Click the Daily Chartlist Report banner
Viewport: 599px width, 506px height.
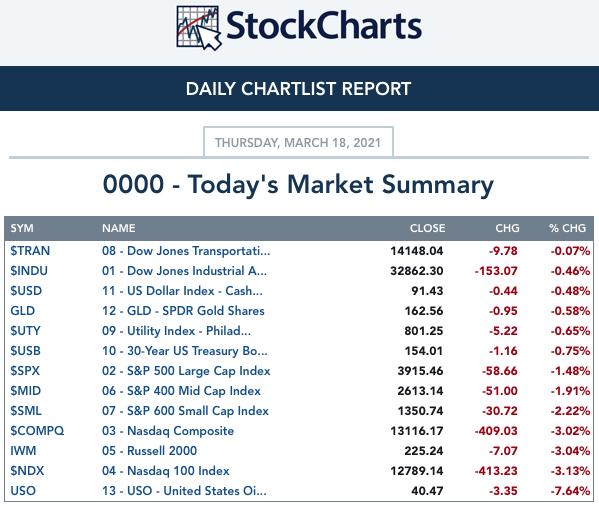pyautogui.click(x=300, y=89)
